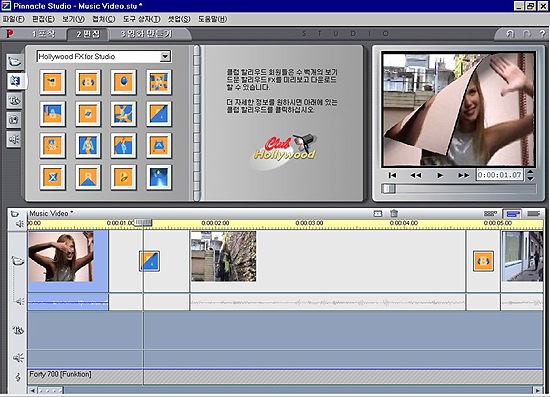
Task: Select third transition in third row
Action: 123,145
